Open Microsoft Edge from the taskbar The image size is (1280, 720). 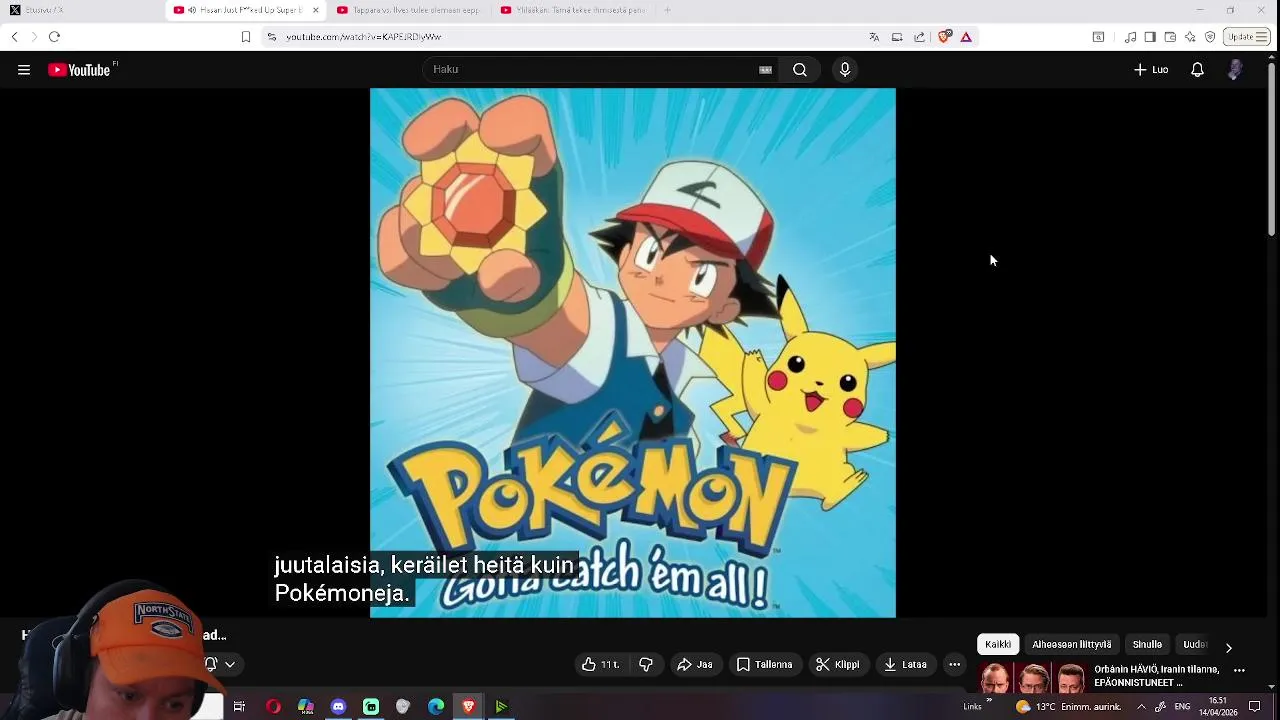[436, 707]
